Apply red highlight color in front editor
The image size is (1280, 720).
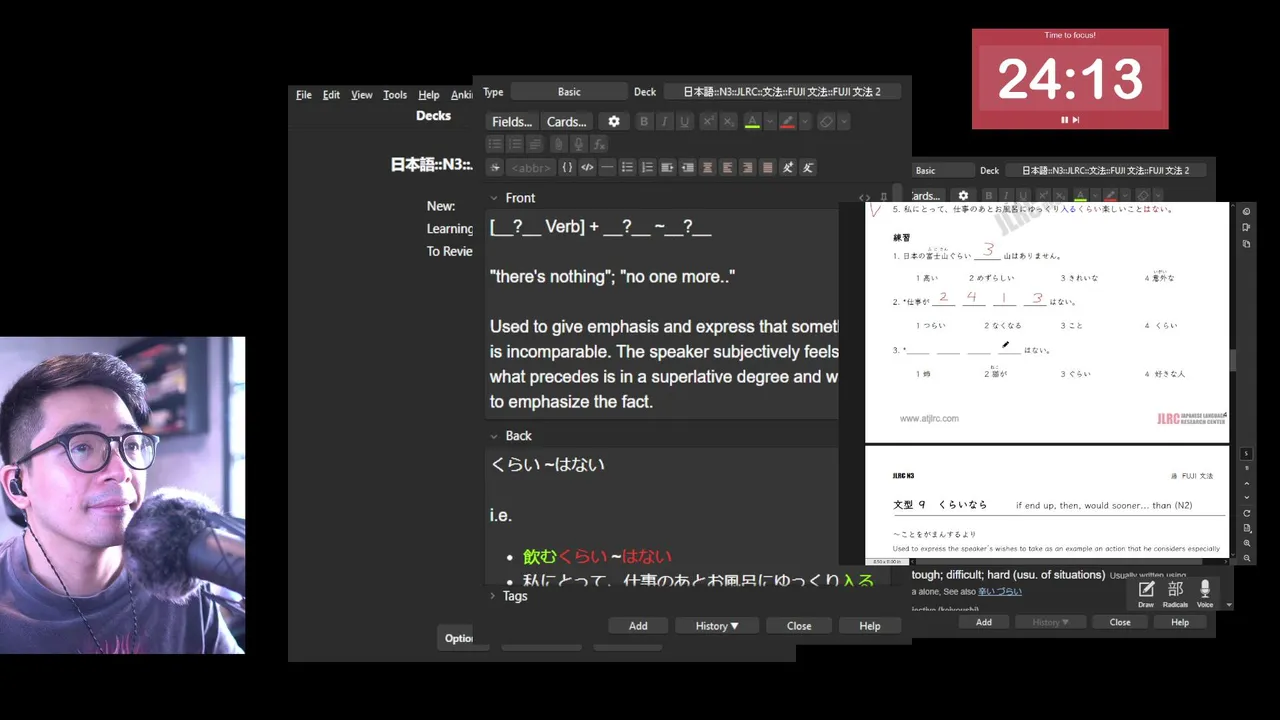tap(787, 121)
